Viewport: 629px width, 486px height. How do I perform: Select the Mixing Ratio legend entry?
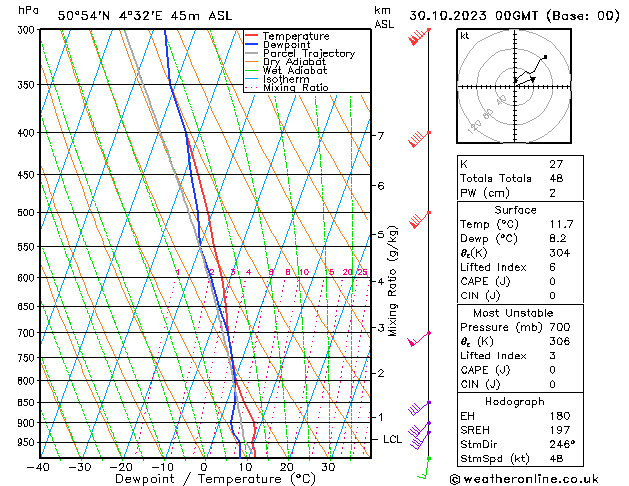coord(295,88)
